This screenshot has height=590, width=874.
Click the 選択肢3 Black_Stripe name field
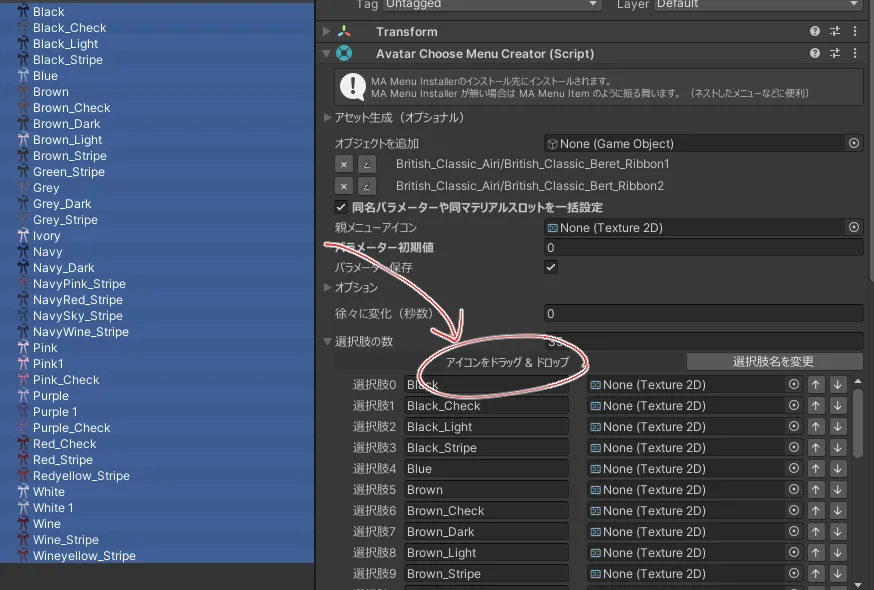pos(485,448)
